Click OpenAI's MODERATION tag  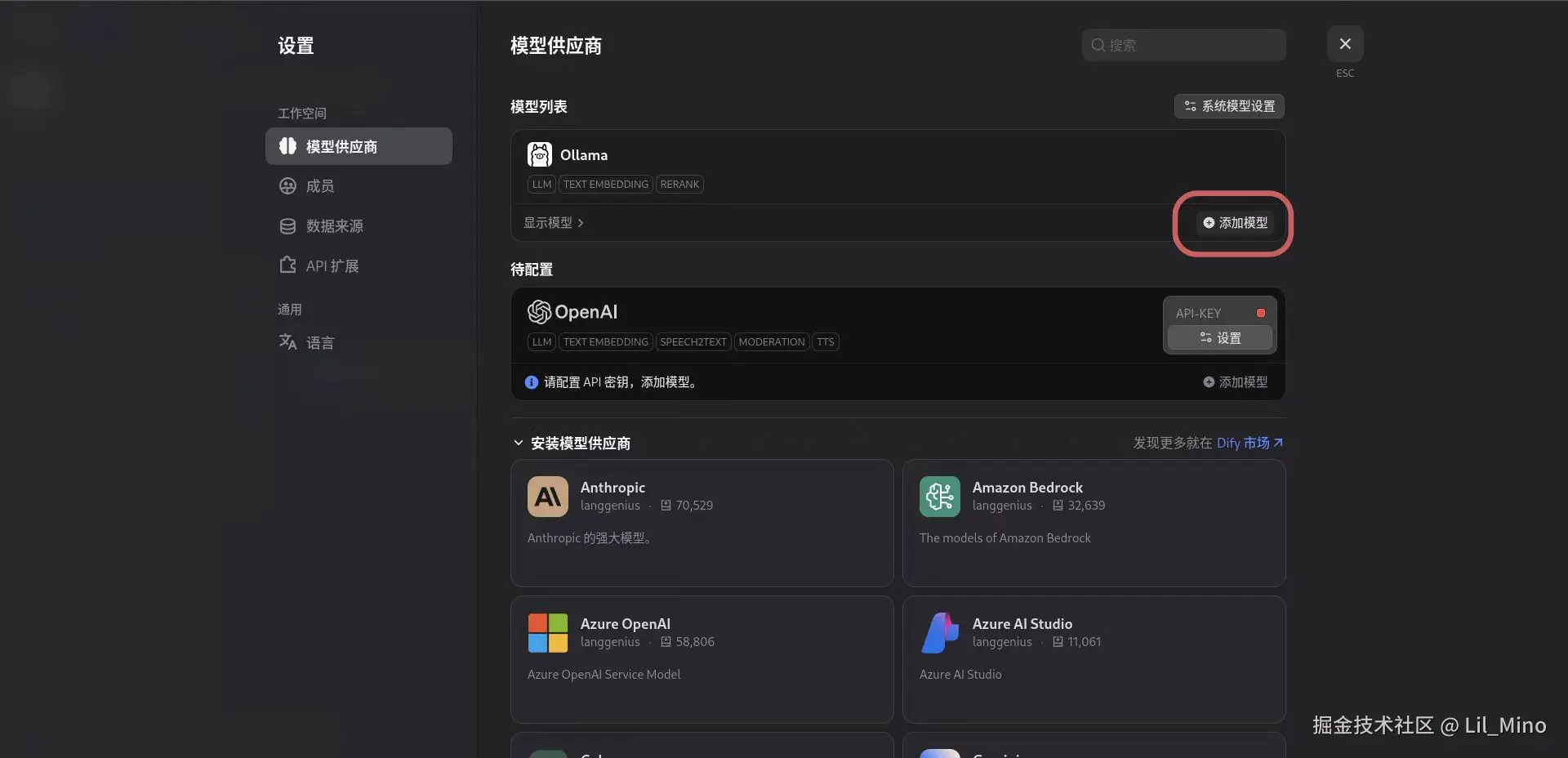tap(772, 342)
